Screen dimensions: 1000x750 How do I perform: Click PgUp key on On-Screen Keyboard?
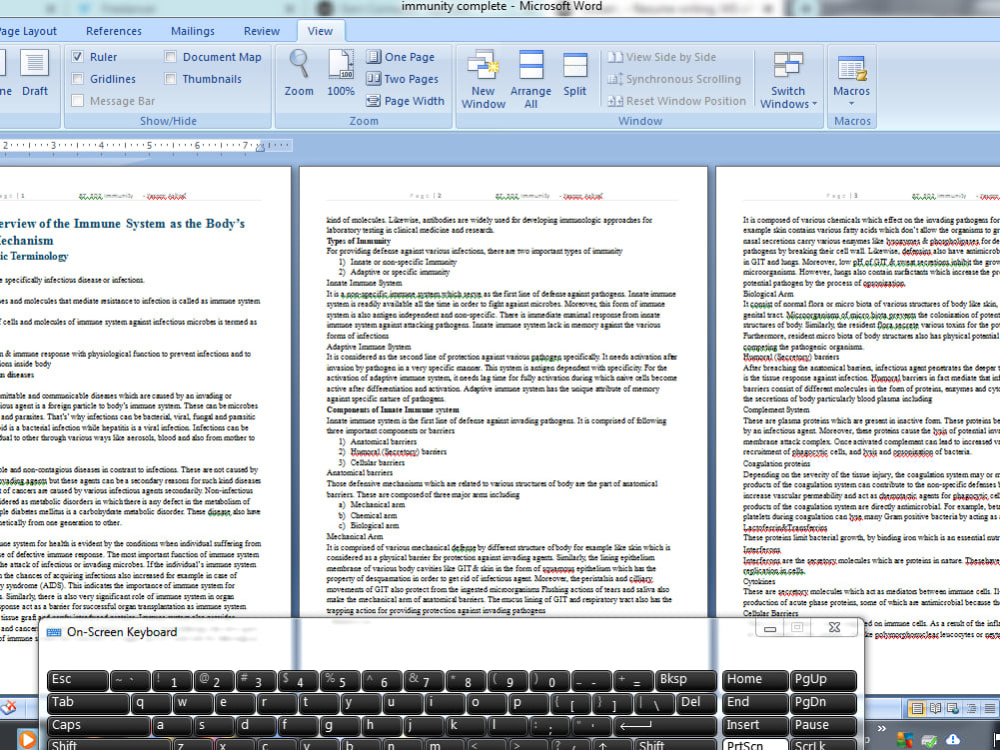coord(823,680)
